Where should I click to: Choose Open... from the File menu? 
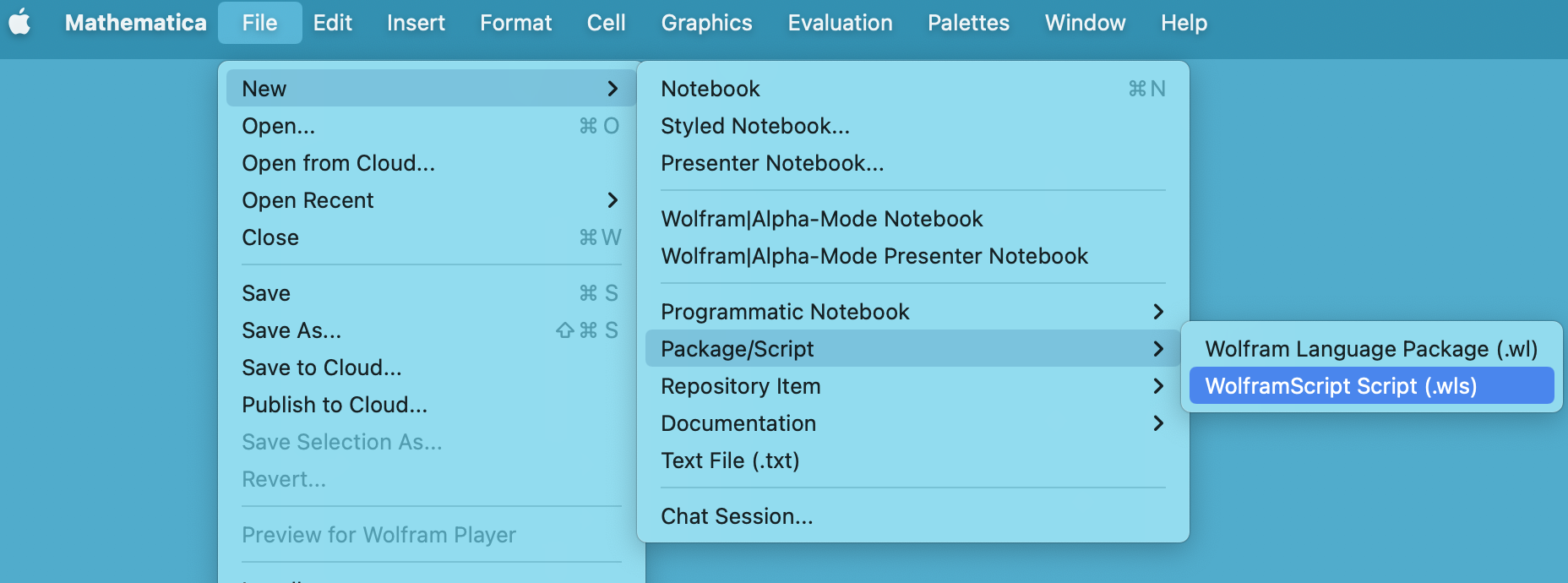(431, 125)
